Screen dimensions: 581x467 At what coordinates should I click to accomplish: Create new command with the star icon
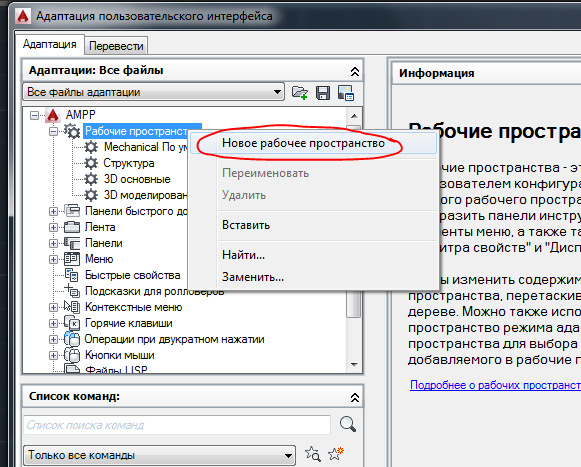click(x=336, y=453)
